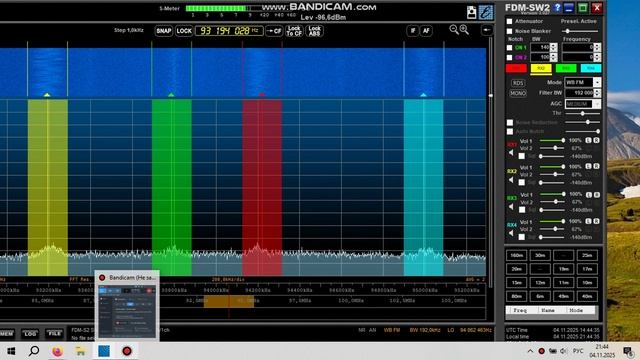Toggle RX1 left channel L button

click(x=588, y=140)
